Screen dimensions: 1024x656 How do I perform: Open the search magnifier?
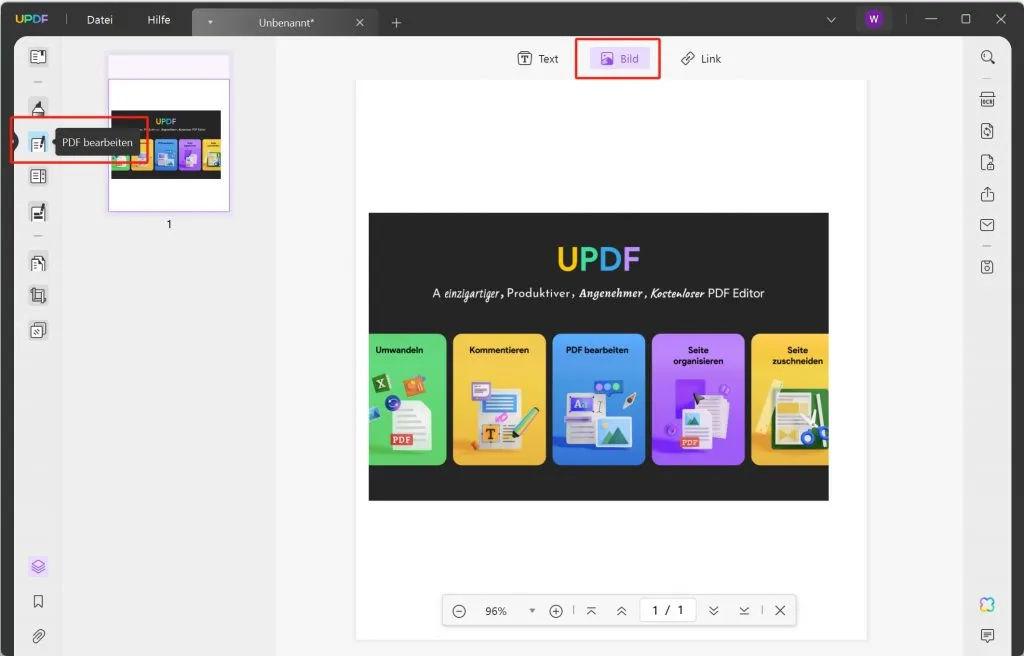click(x=987, y=57)
